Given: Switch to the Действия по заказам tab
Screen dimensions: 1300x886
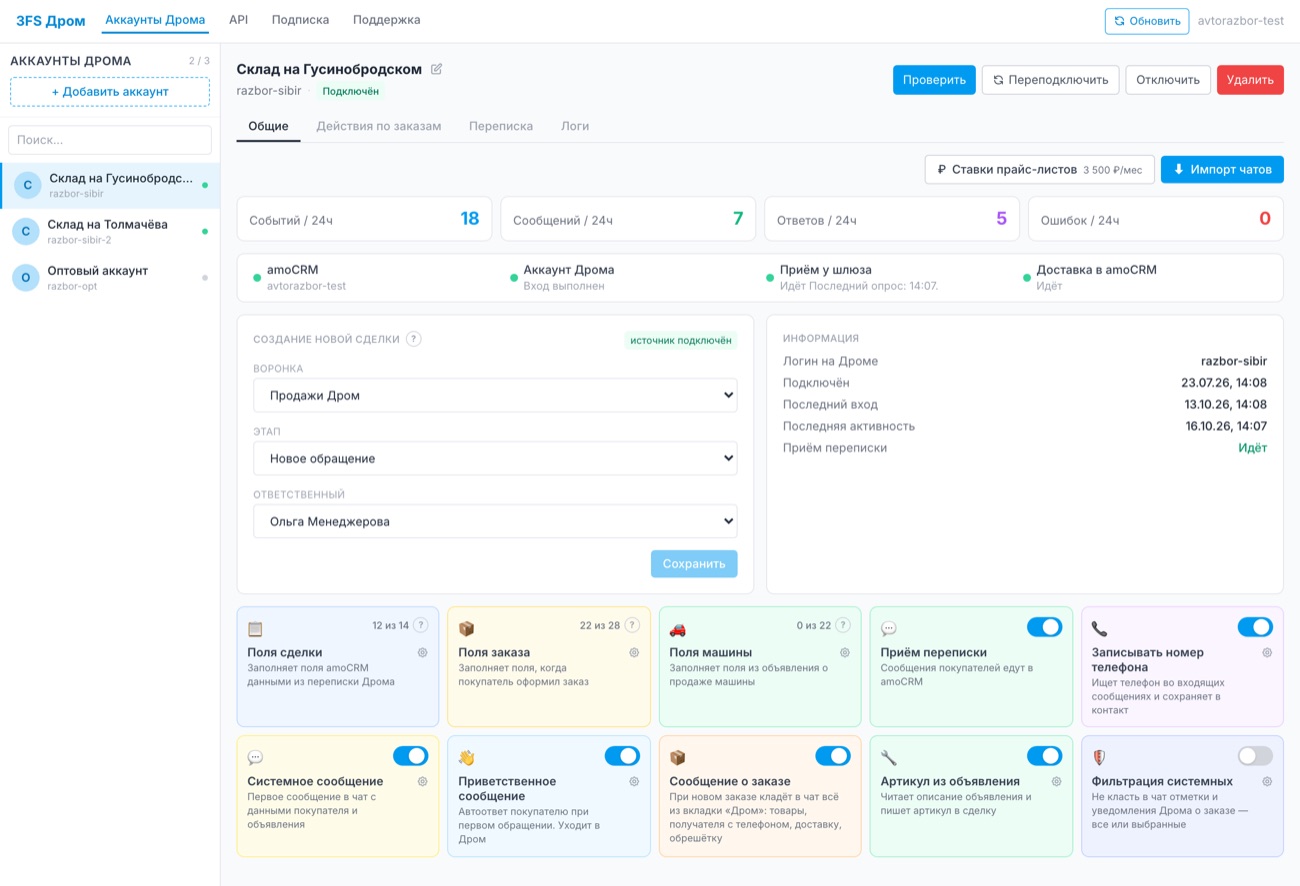Looking at the screenshot, I should tap(379, 126).
